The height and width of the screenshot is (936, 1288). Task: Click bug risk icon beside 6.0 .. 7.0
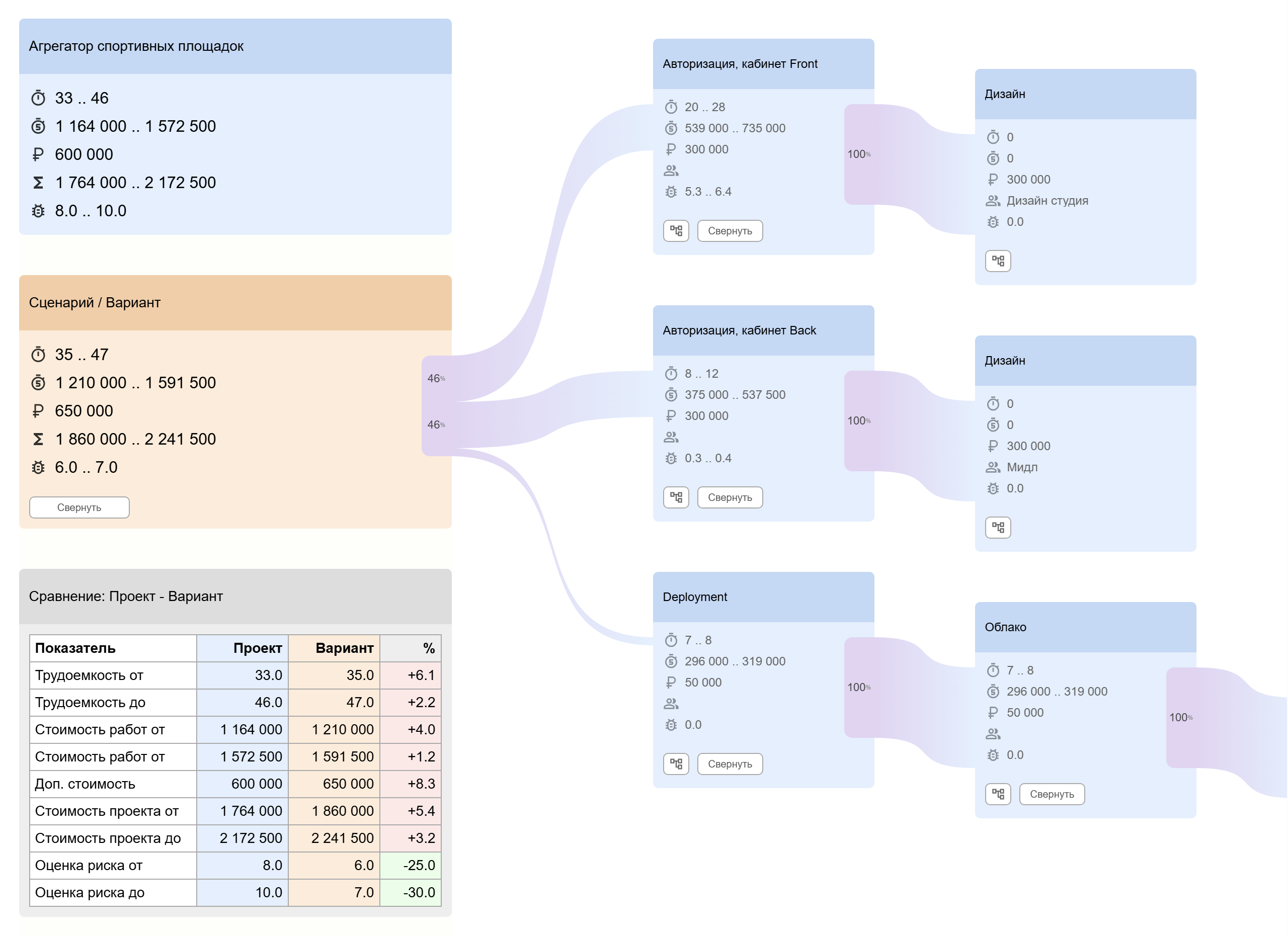click(x=38, y=467)
